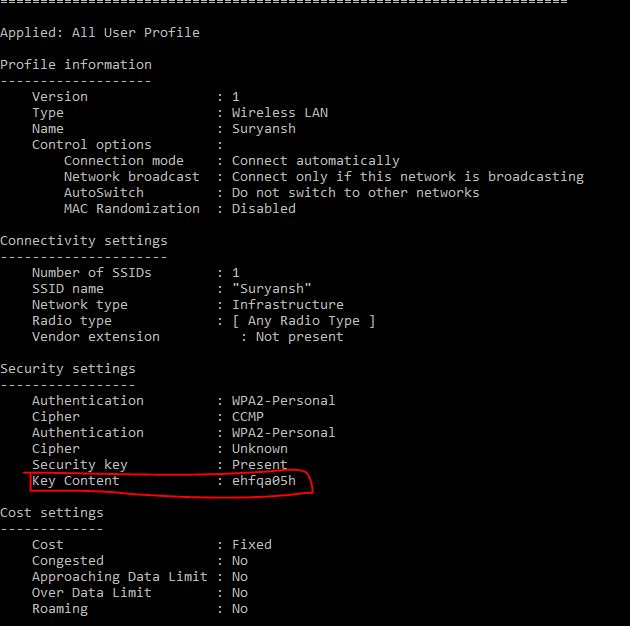630x626 pixels.
Task: Click the SSID name "Suryansh" text
Action: point(272,288)
